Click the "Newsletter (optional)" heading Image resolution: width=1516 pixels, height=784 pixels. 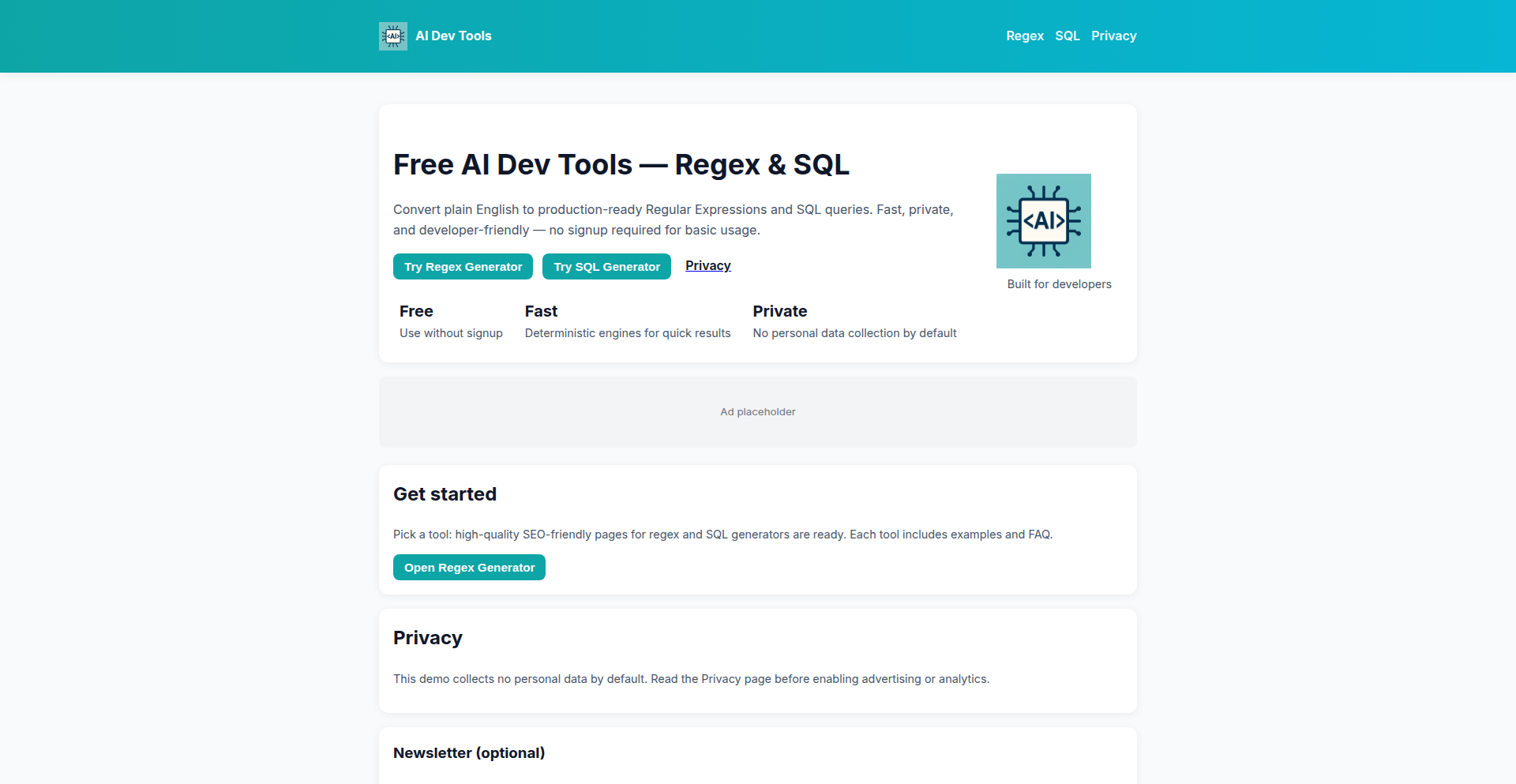click(x=469, y=752)
